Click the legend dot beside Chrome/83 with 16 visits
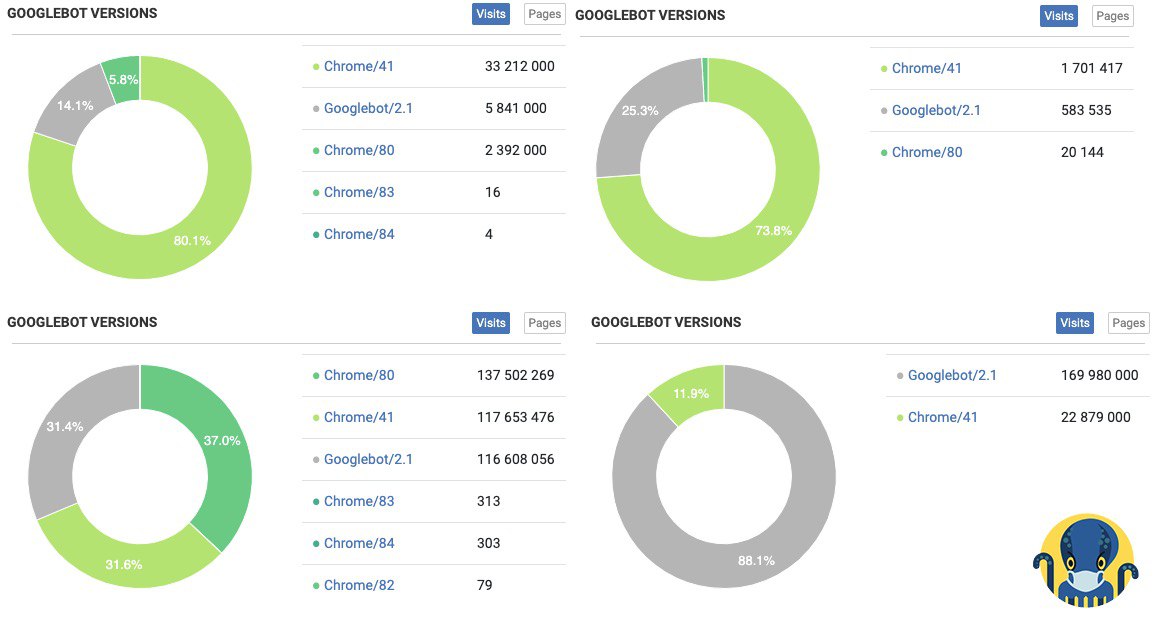The height and width of the screenshot is (638, 1174). 316,193
